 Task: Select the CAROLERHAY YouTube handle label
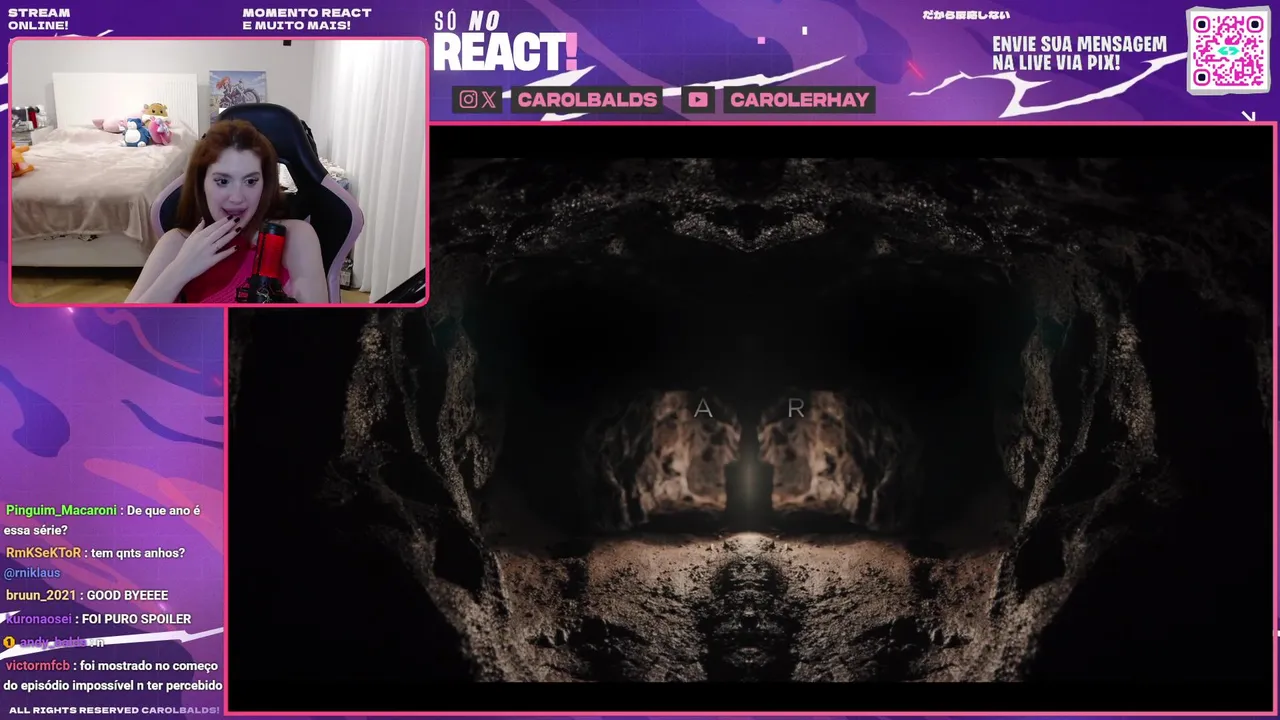click(x=799, y=99)
